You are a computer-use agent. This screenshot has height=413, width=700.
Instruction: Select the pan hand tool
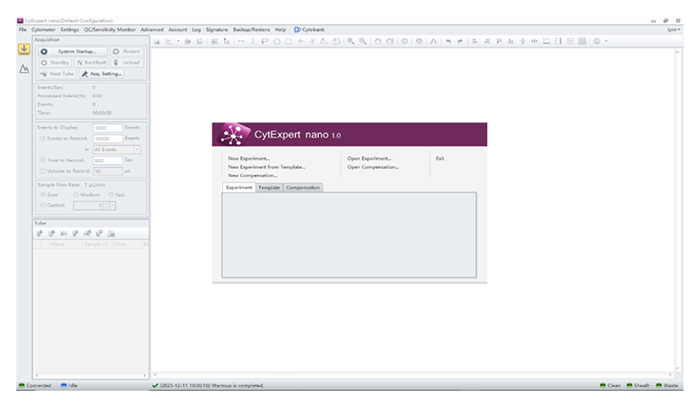[378, 42]
